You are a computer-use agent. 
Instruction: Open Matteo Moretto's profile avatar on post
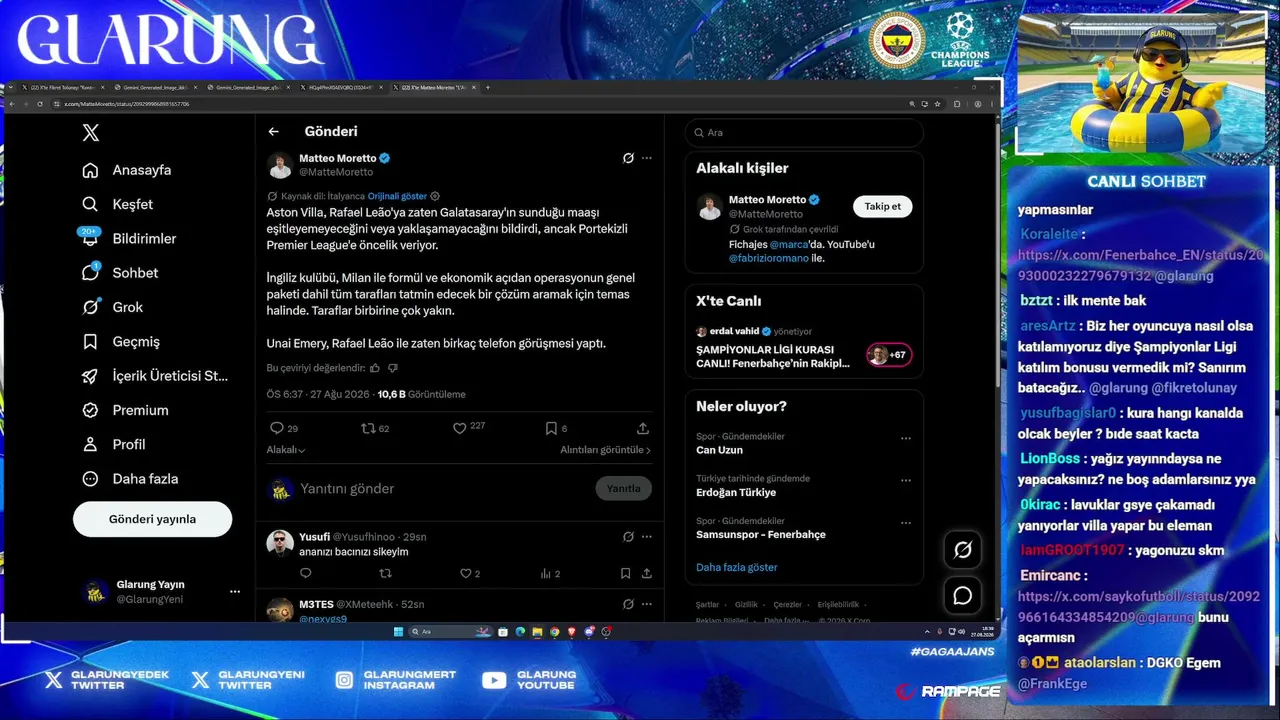(x=280, y=164)
